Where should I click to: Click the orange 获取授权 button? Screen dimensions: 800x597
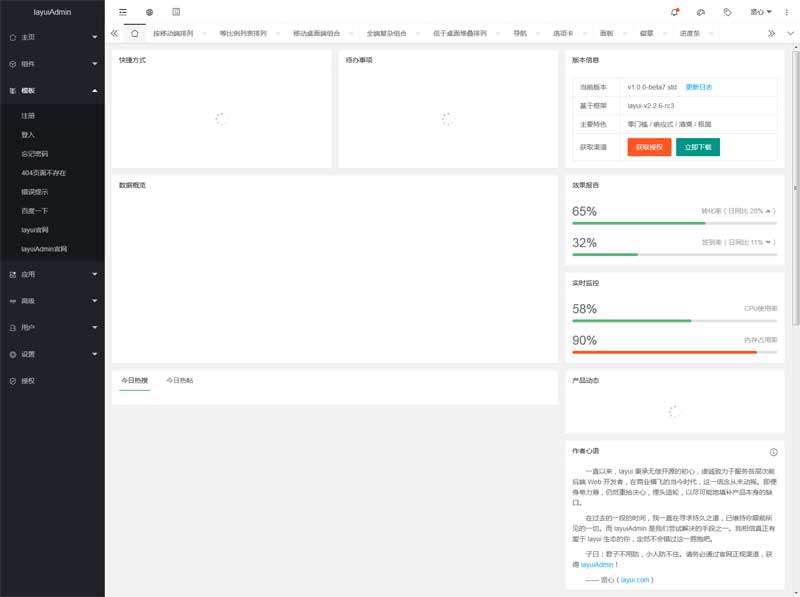pos(649,147)
